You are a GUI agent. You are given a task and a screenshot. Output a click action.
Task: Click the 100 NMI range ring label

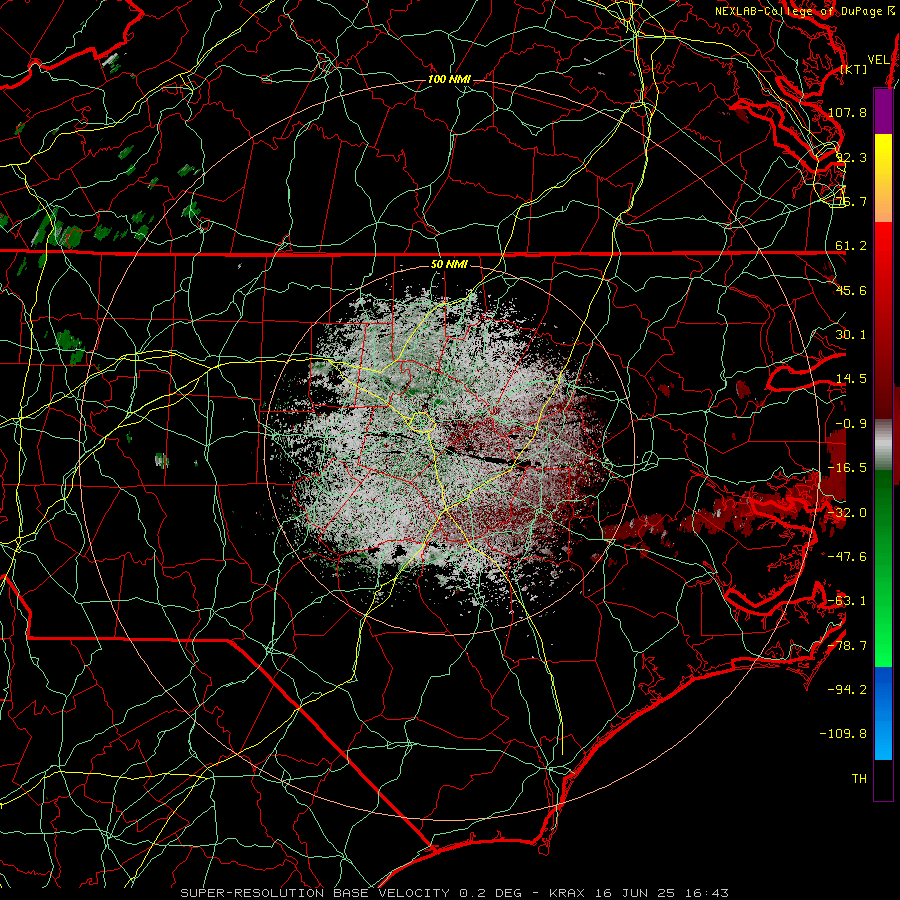pos(449,79)
